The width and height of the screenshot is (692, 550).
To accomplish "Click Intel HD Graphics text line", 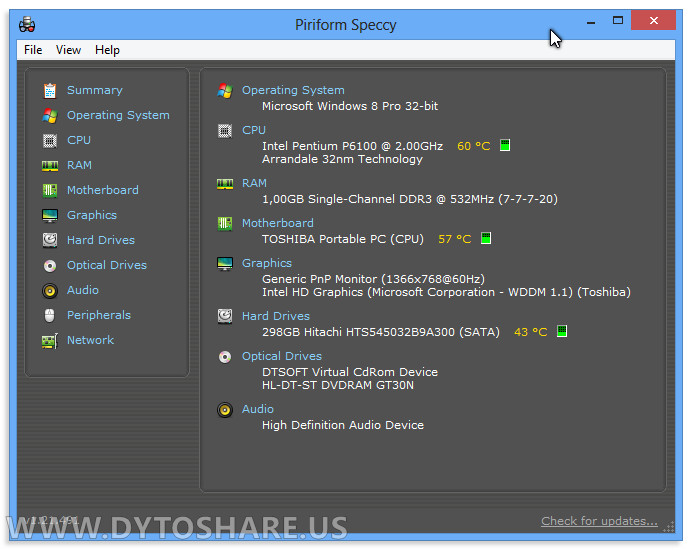I will 447,292.
